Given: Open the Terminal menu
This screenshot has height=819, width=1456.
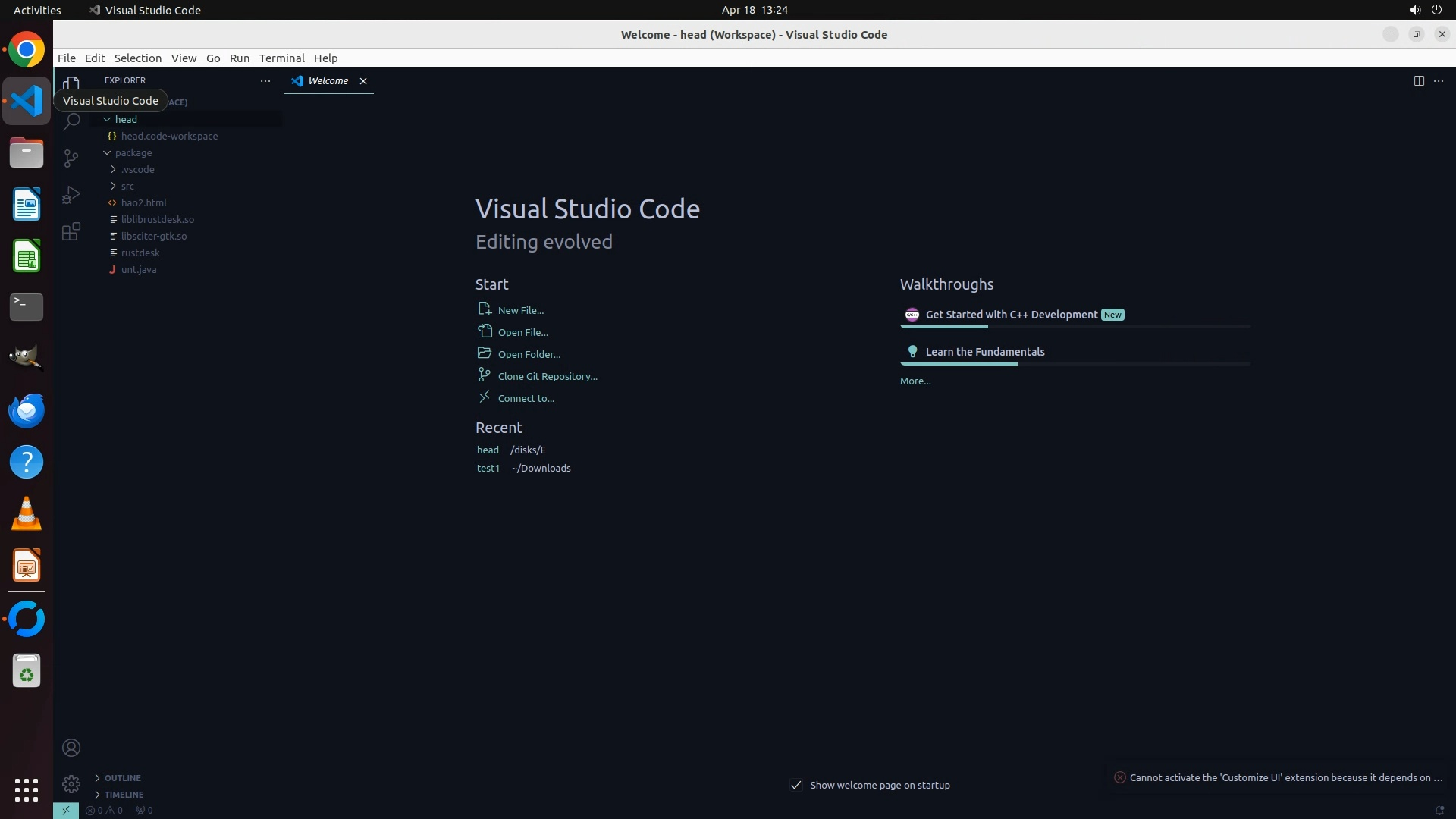Looking at the screenshot, I should click(x=281, y=58).
